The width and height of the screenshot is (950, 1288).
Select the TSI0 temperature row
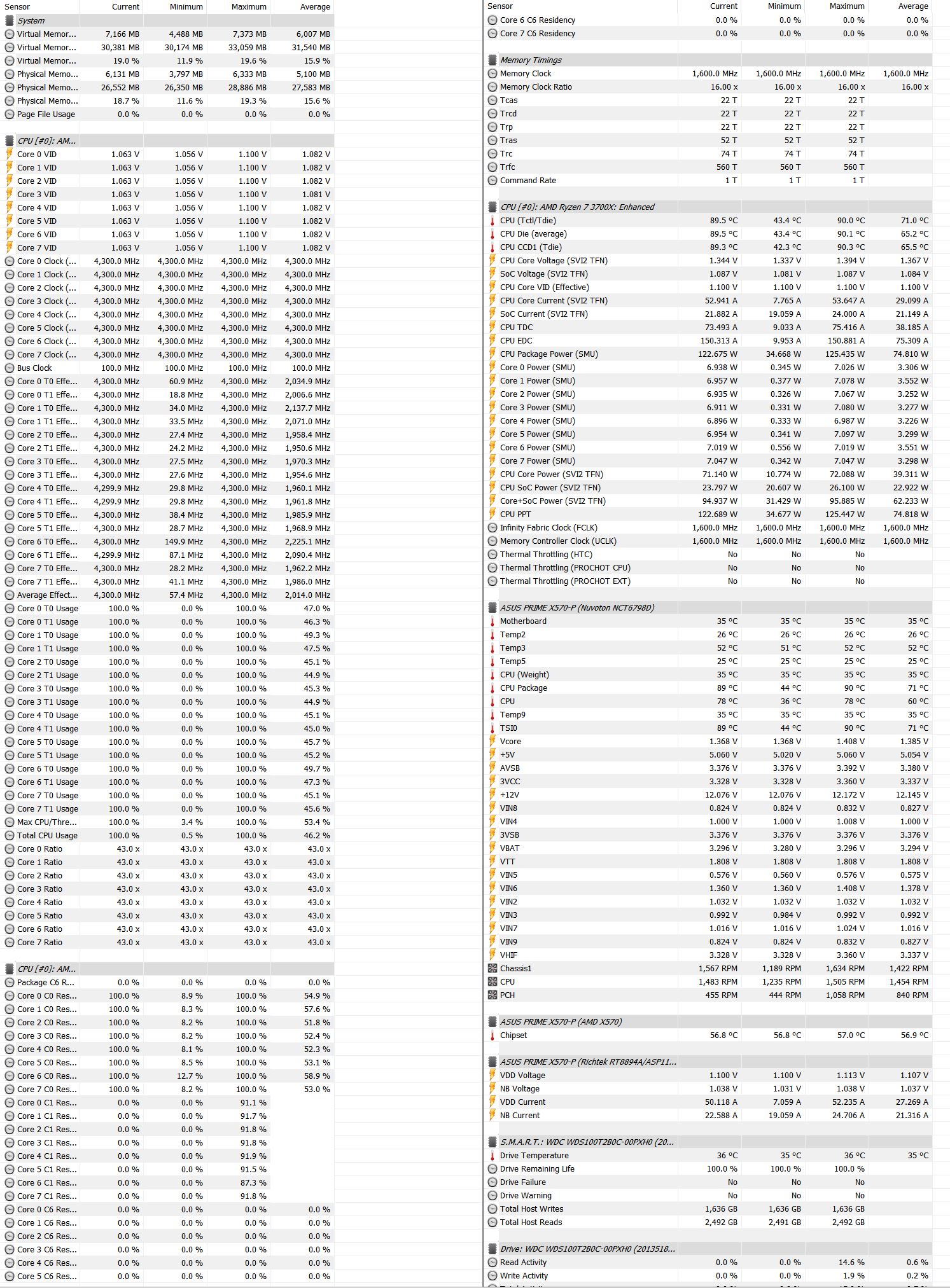pyautogui.click(x=709, y=728)
